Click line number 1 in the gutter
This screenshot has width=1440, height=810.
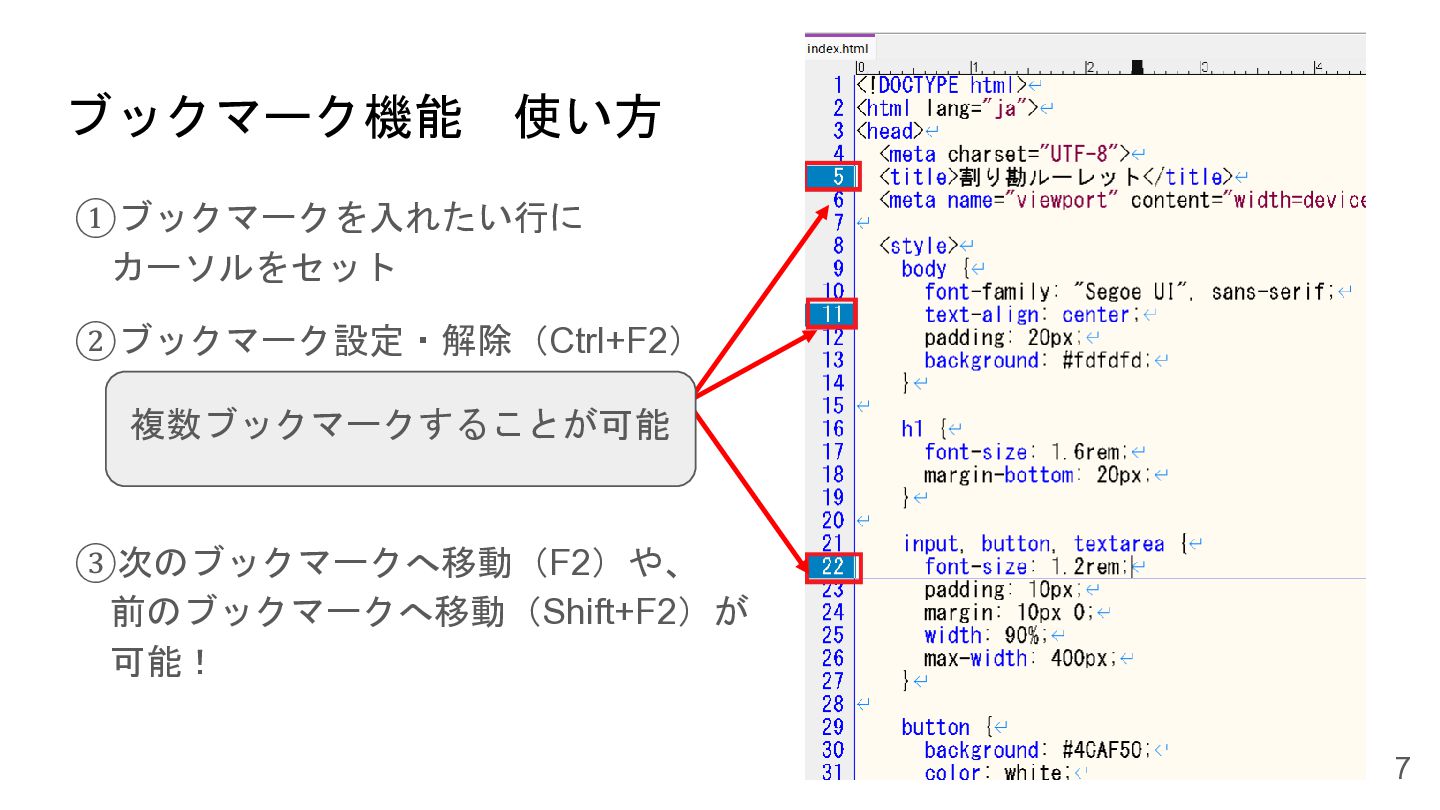click(x=838, y=86)
